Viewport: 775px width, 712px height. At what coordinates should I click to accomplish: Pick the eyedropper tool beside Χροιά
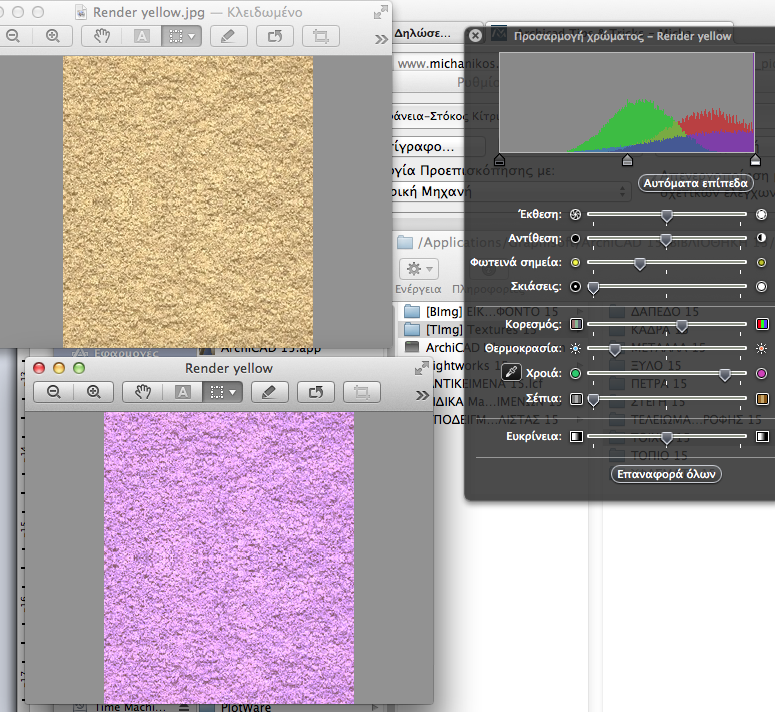[x=511, y=373]
